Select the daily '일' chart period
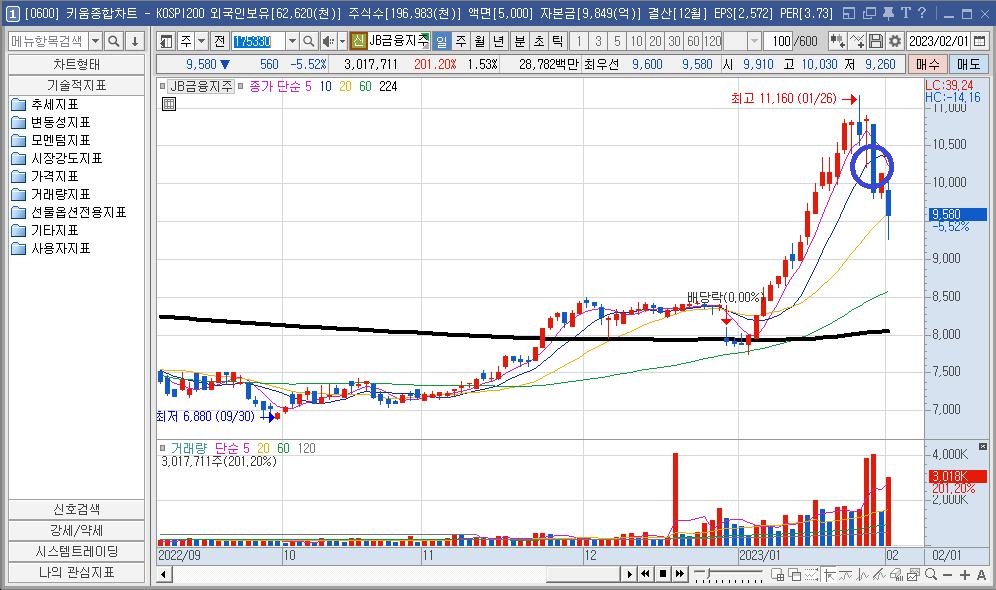996x590 pixels. (441, 41)
